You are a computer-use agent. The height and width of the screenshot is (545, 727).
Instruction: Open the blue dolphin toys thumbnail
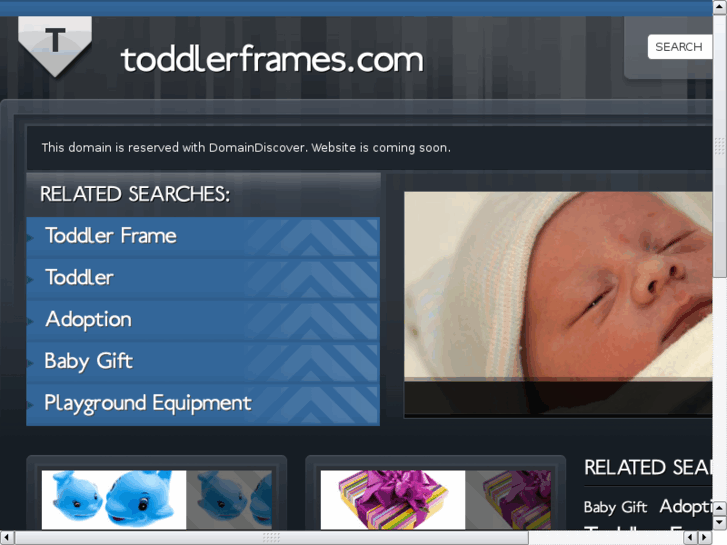(x=114, y=500)
